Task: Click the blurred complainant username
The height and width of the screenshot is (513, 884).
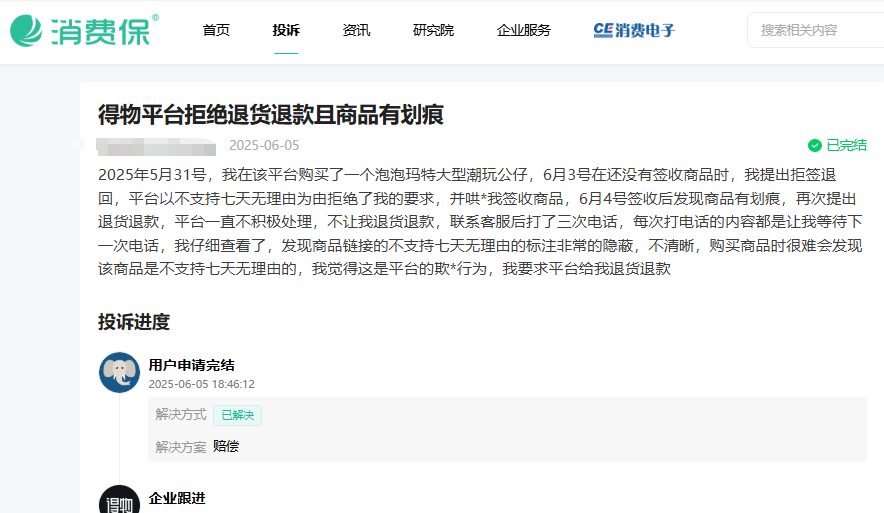Action: click(x=156, y=146)
